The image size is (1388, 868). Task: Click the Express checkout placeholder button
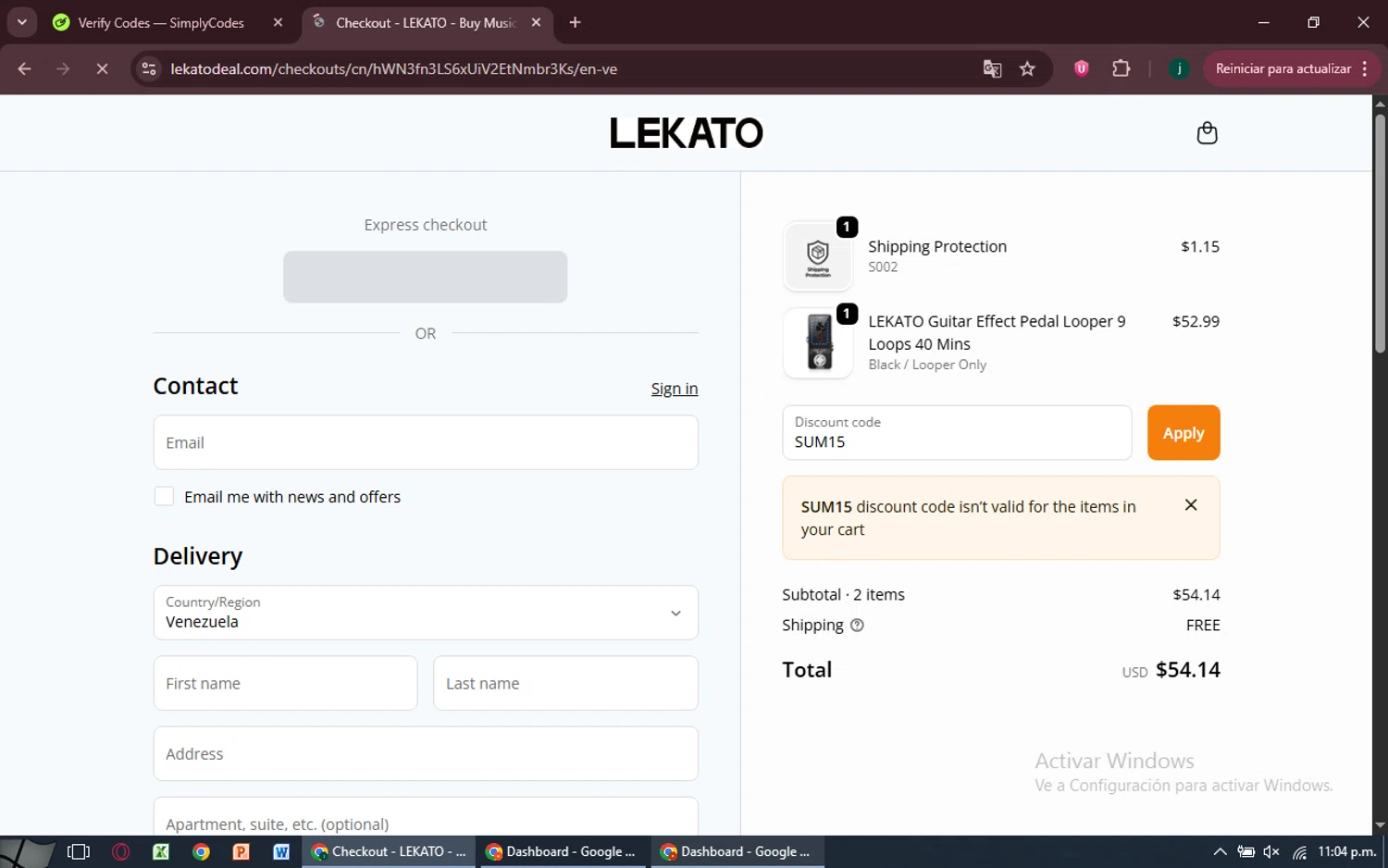click(425, 277)
